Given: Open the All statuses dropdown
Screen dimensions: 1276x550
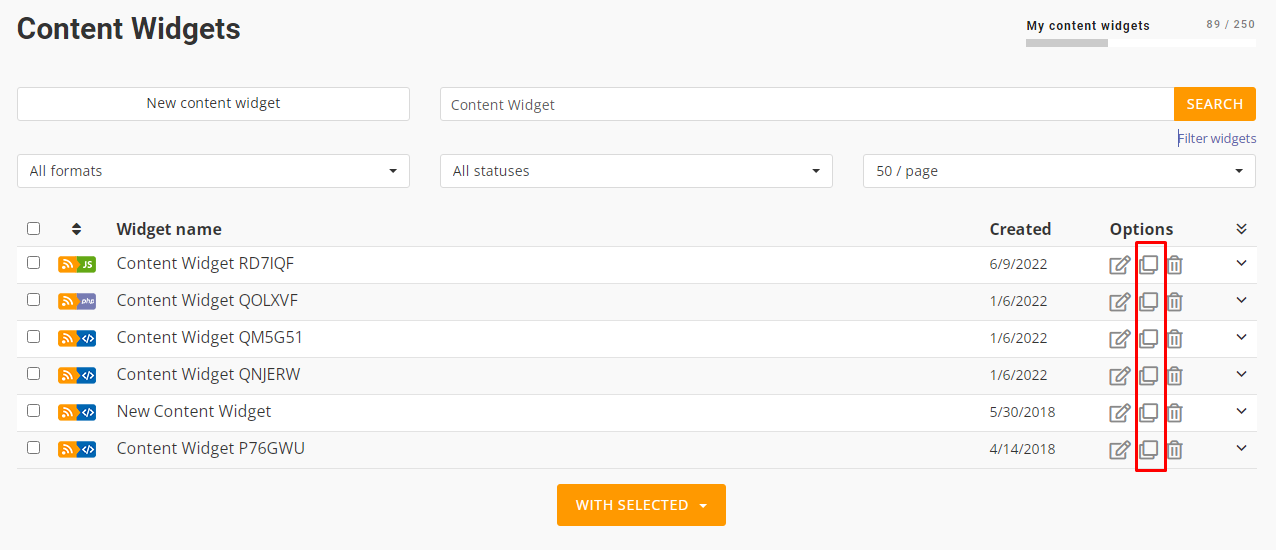Looking at the screenshot, I should pos(636,171).
